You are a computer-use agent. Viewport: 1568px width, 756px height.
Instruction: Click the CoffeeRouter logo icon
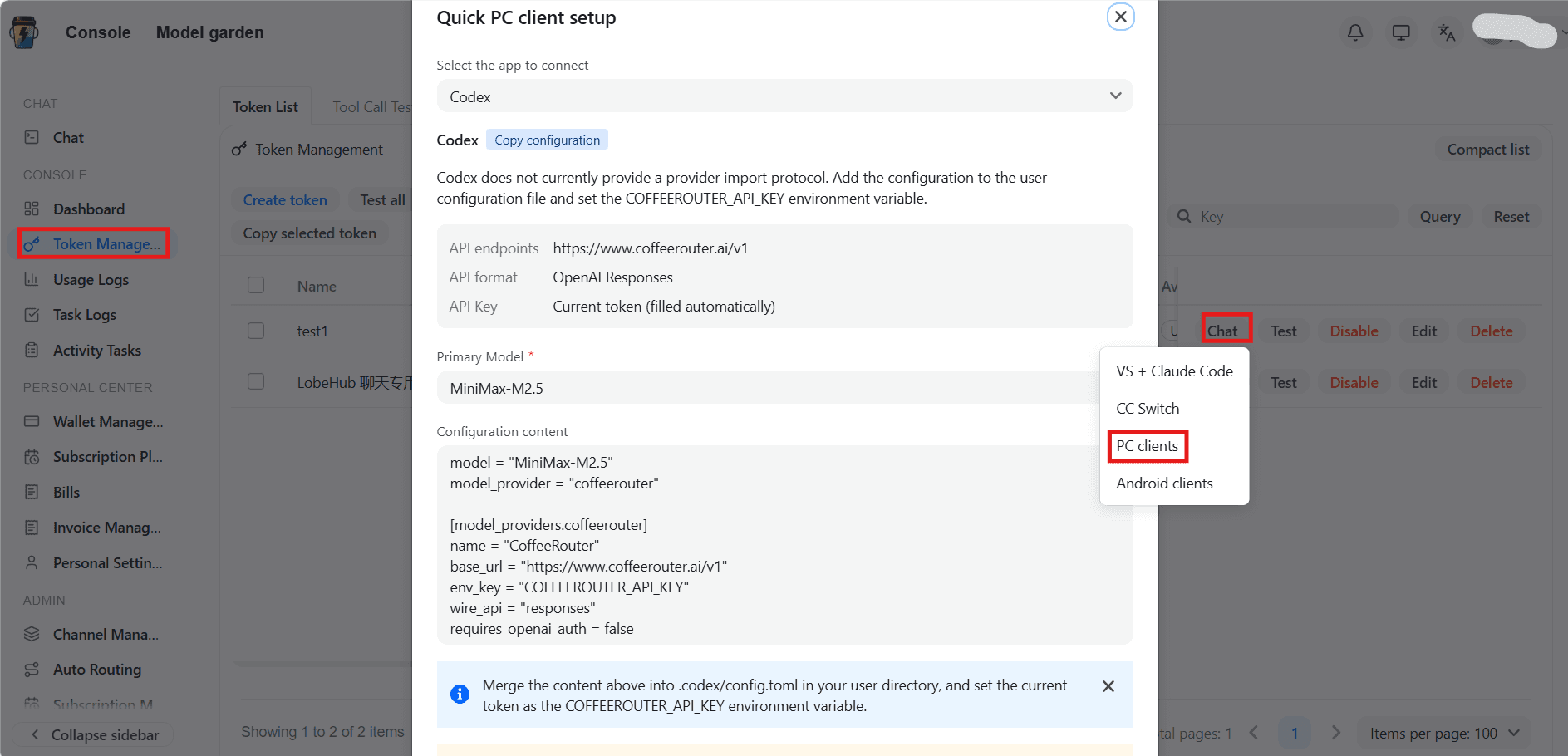coord(24,32)
